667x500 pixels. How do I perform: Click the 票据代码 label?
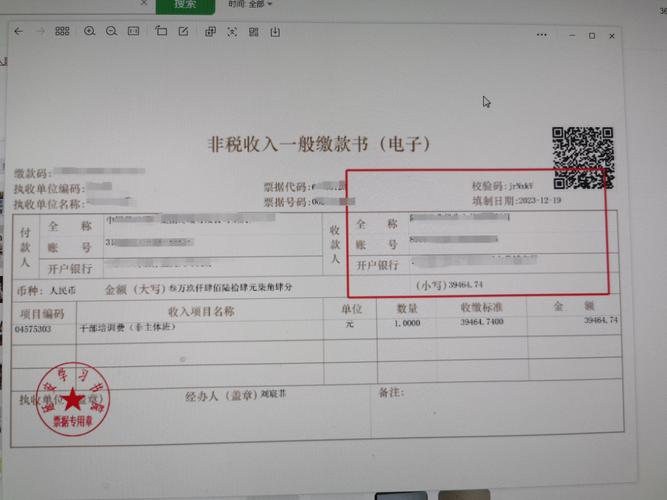coord(287,187)
